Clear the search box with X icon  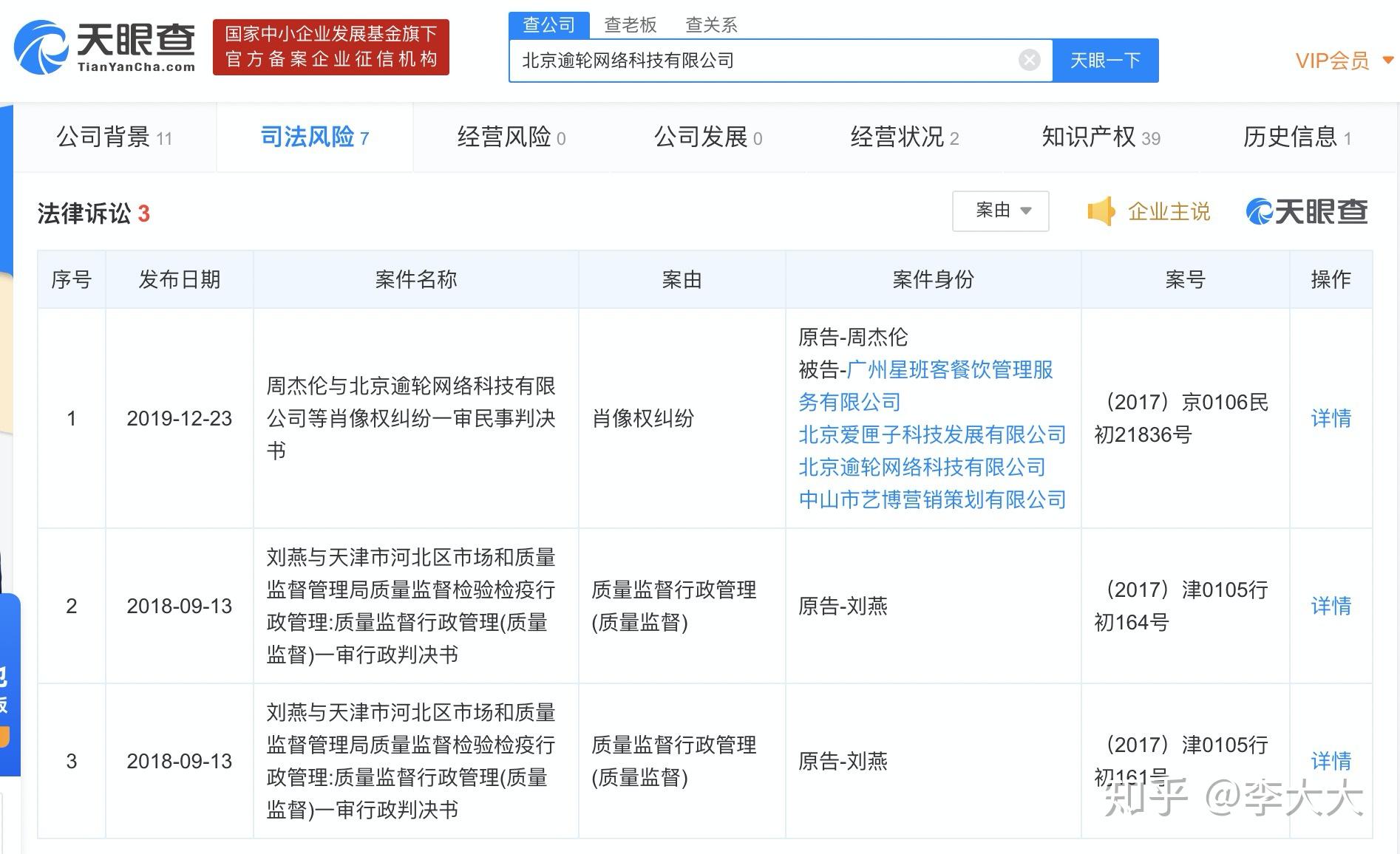point(1029,60)
